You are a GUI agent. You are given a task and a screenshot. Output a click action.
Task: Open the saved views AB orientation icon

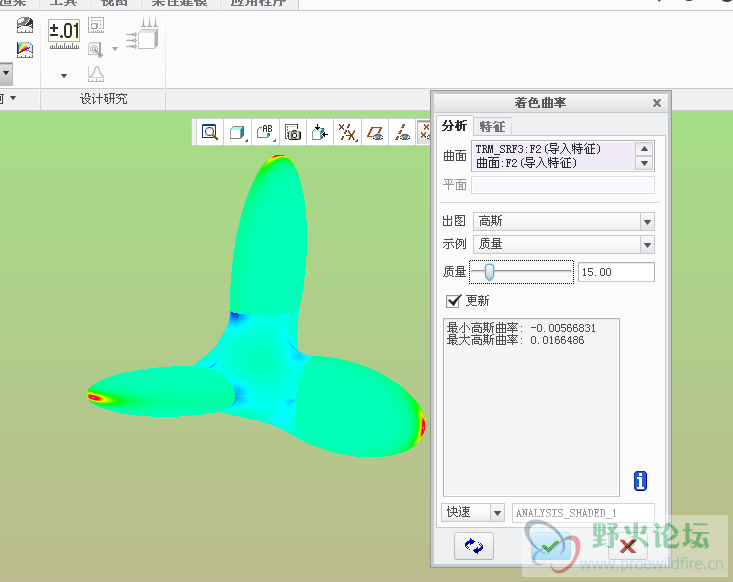[265, 132]
